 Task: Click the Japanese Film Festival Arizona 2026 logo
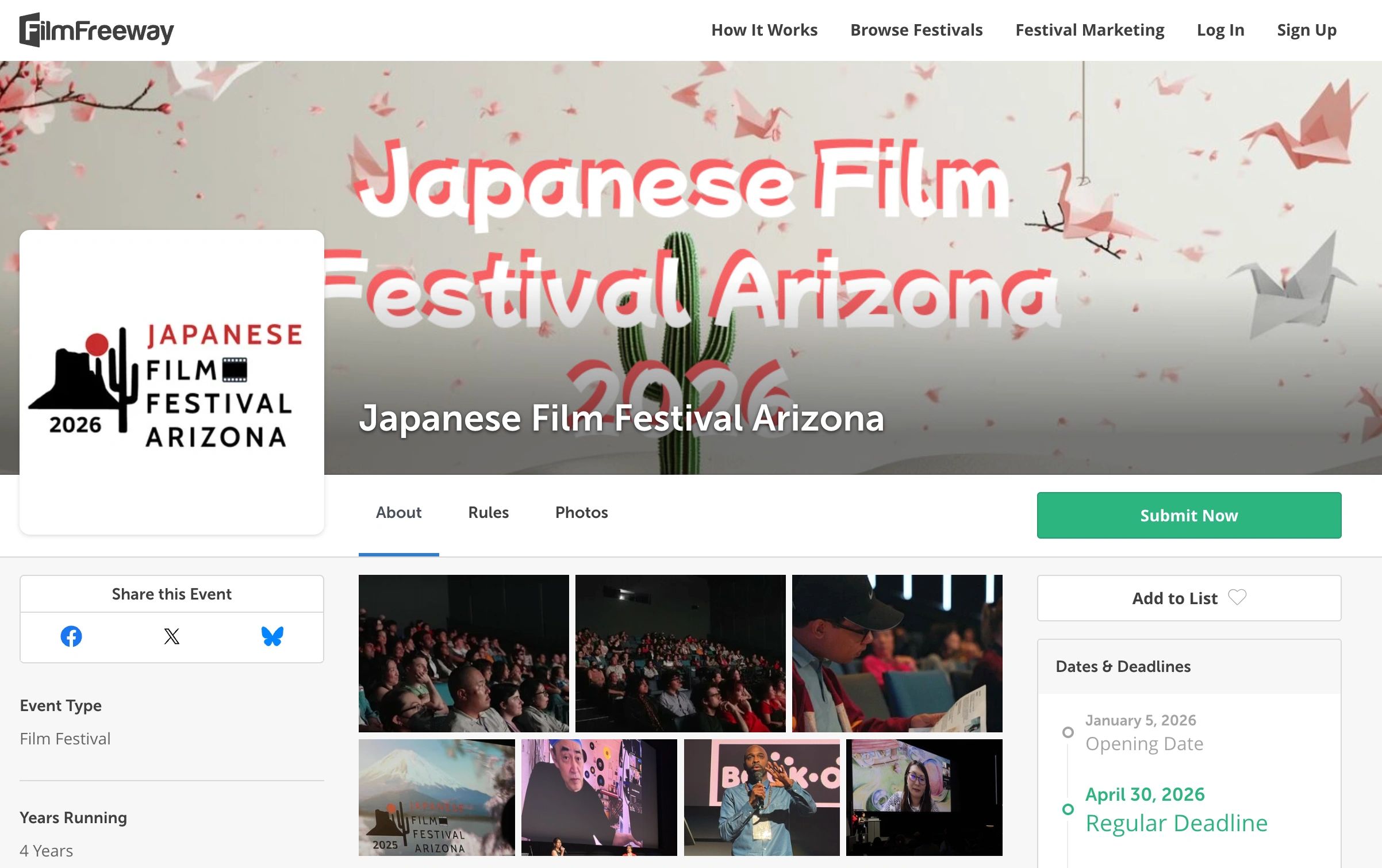click(171, 382)
